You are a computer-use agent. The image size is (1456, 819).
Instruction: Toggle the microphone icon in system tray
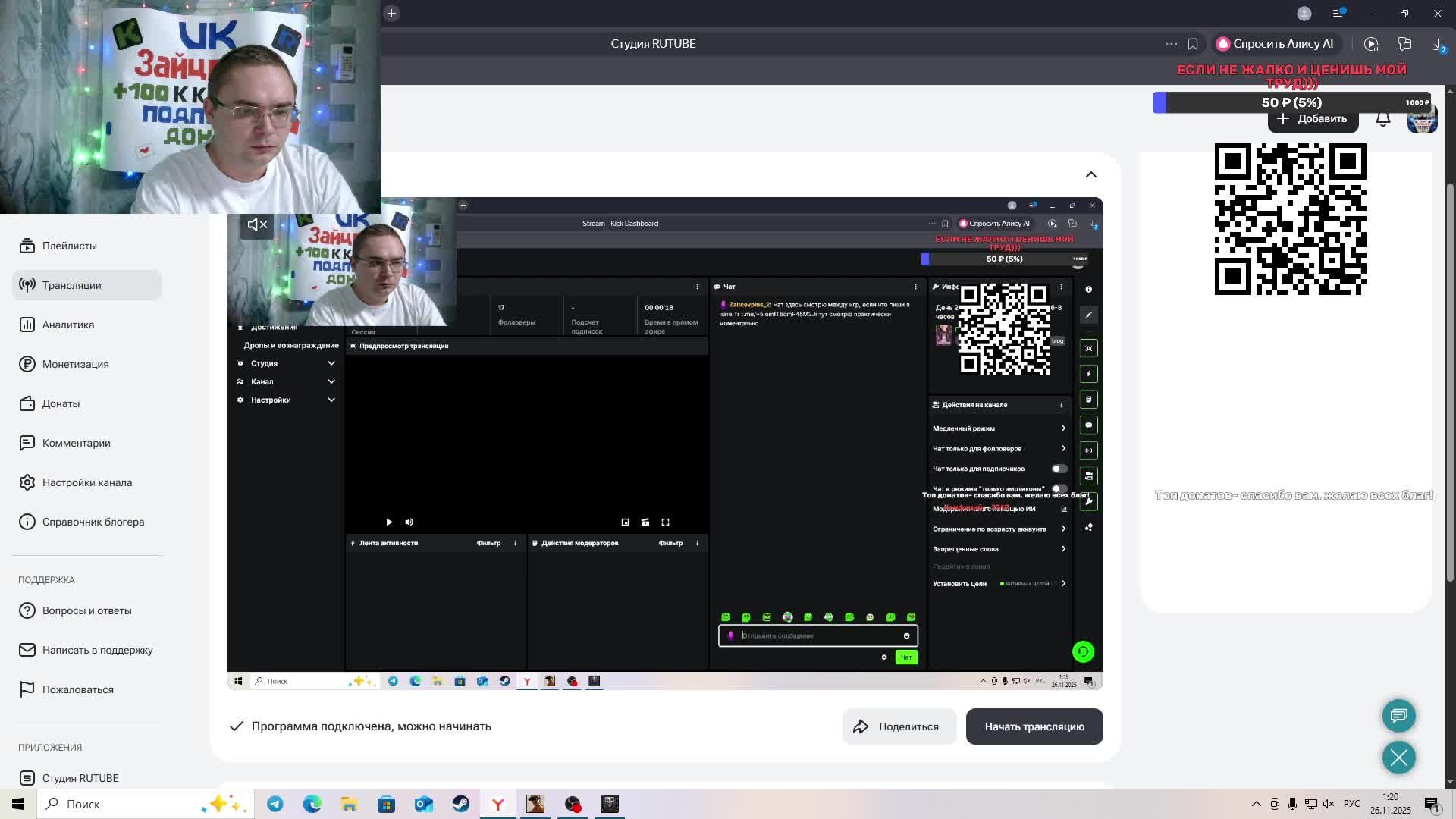(1292, 804)
